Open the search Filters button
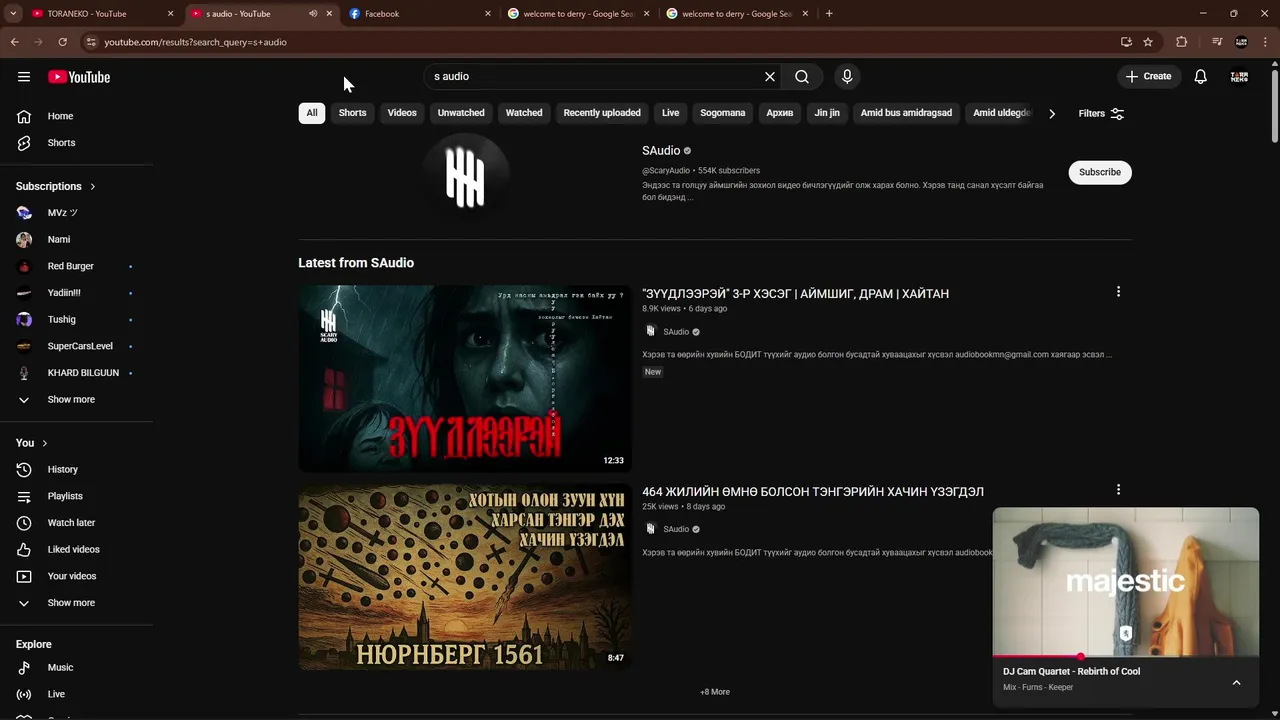Viewport: 1280px width, 720px height. [x=1102, y=114]
